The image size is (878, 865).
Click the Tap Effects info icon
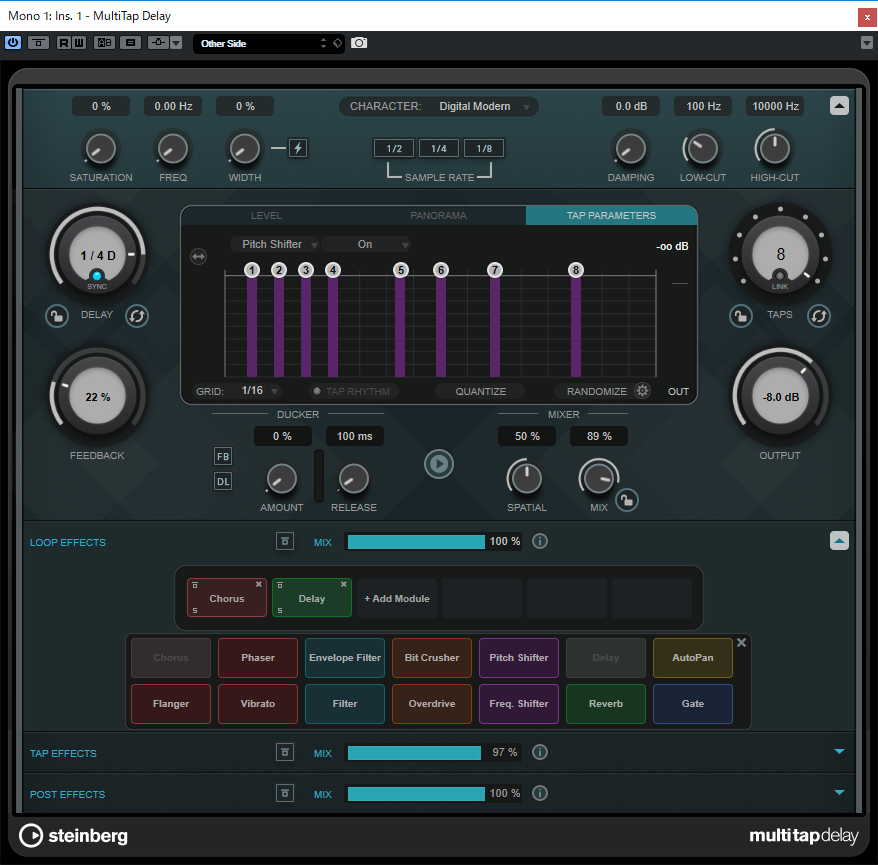(539, 752)
